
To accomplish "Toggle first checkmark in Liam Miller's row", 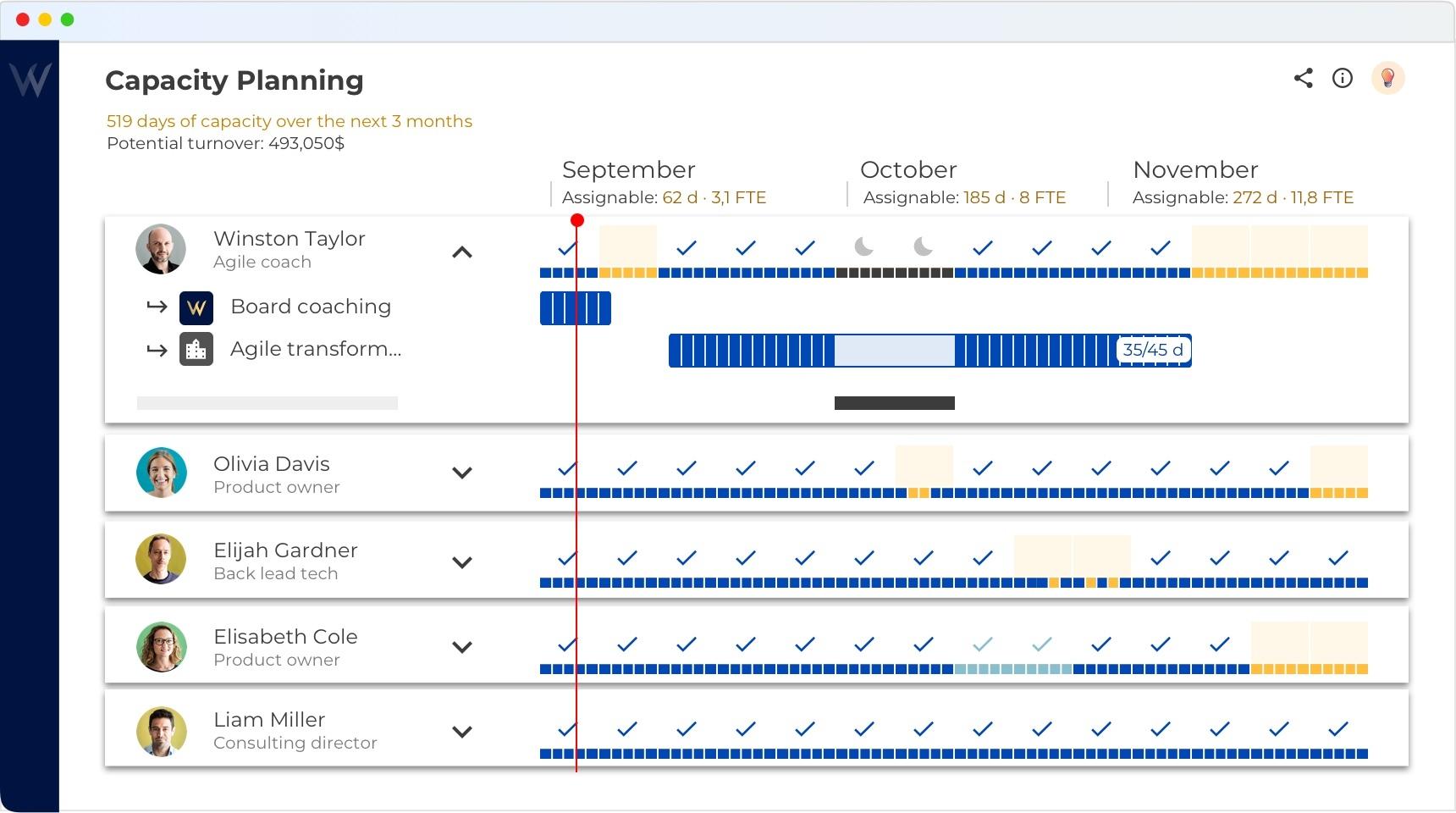I will click(x=567, y=729).
